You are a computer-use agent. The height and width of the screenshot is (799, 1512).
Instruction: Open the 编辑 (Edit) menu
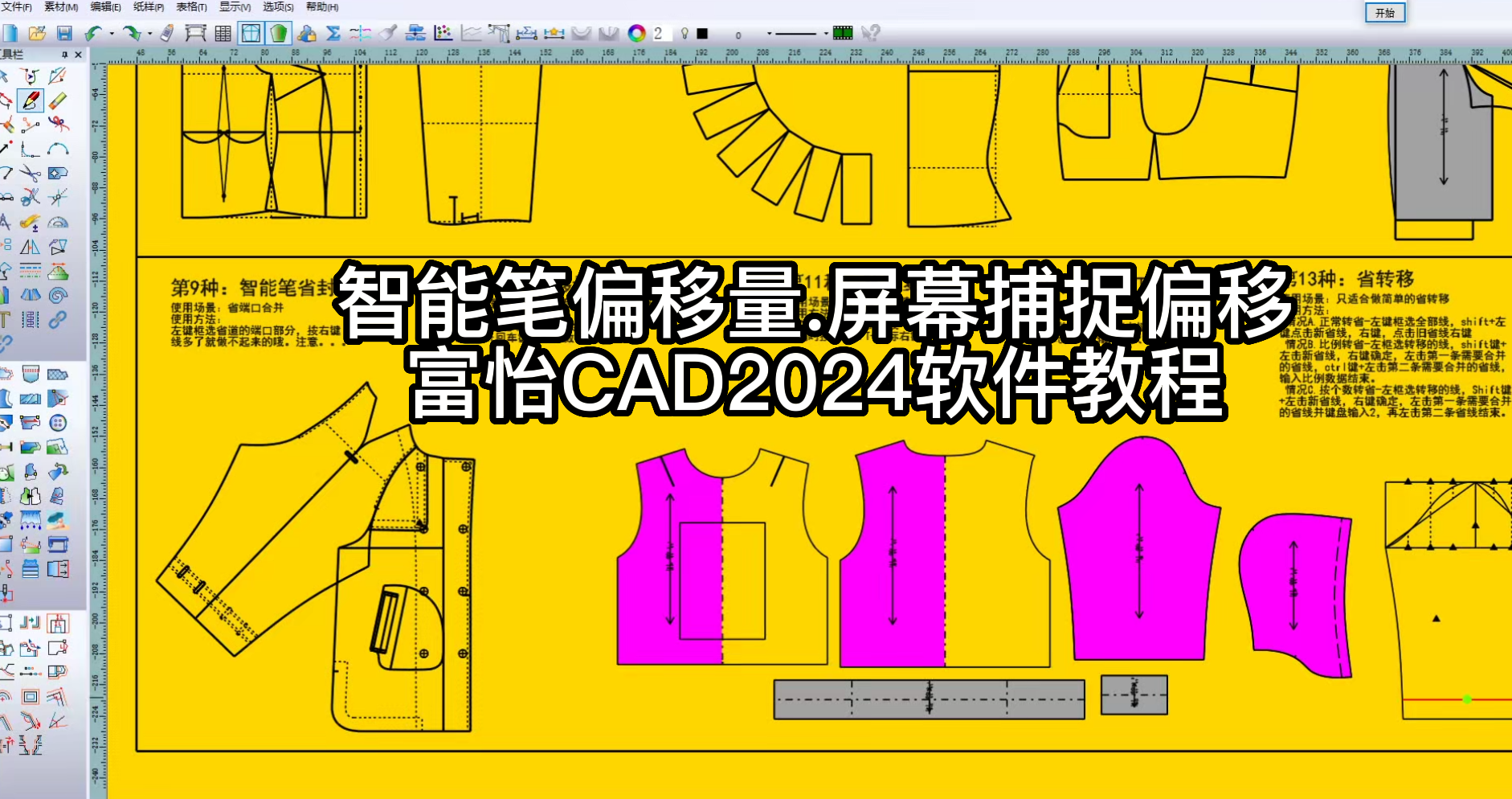[x=105, y=6]
